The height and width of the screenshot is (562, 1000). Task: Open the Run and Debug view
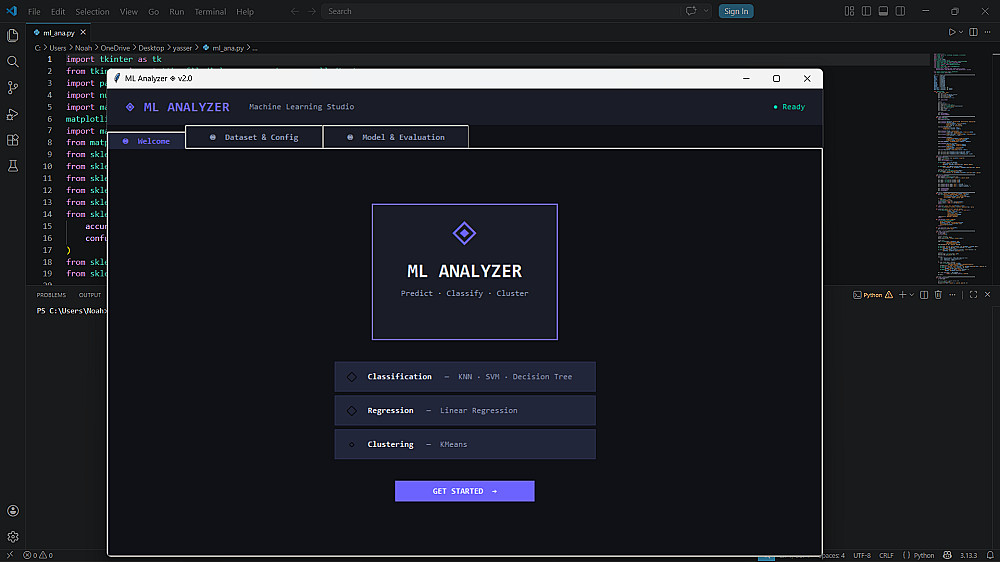click(x=13, y=114)
